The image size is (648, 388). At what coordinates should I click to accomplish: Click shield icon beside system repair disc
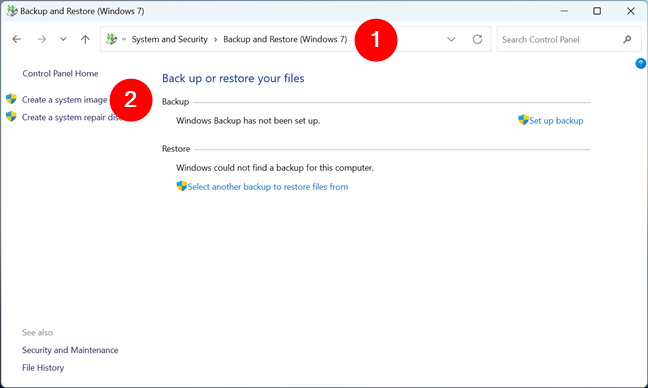click(11, 117)
